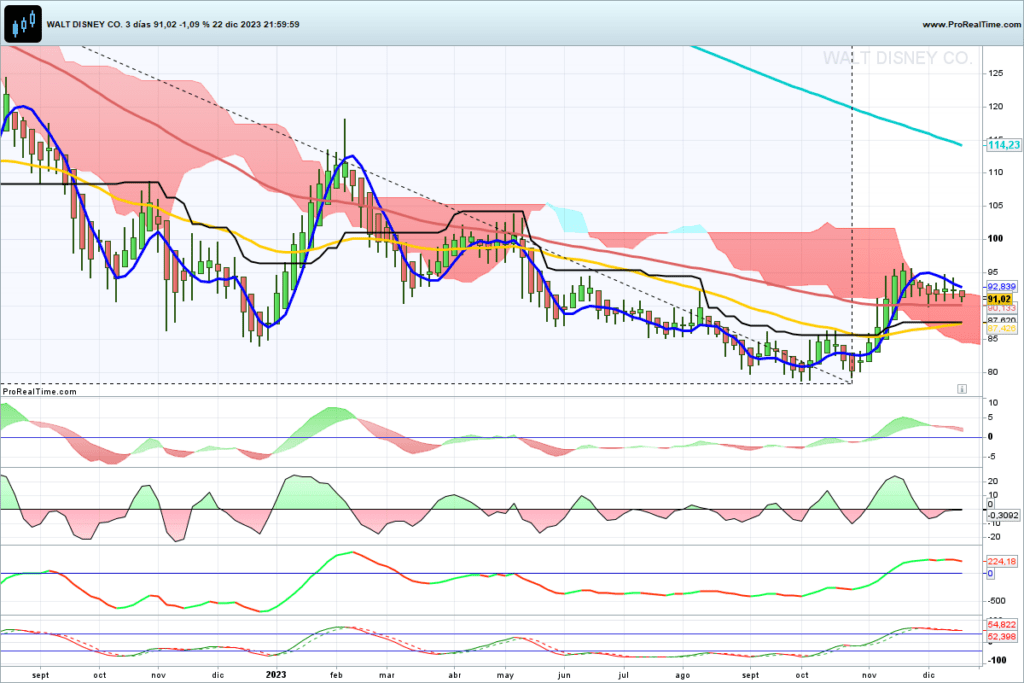1024x683 pixels.
Task: Click the 2023 year label on time axis
Action: [x=276, y=675]
